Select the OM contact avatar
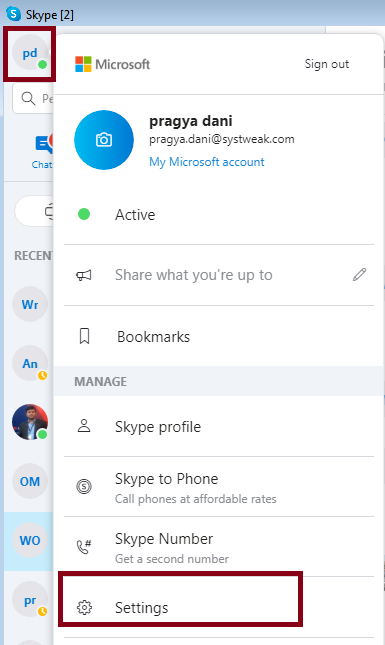 tap(30, 481)
